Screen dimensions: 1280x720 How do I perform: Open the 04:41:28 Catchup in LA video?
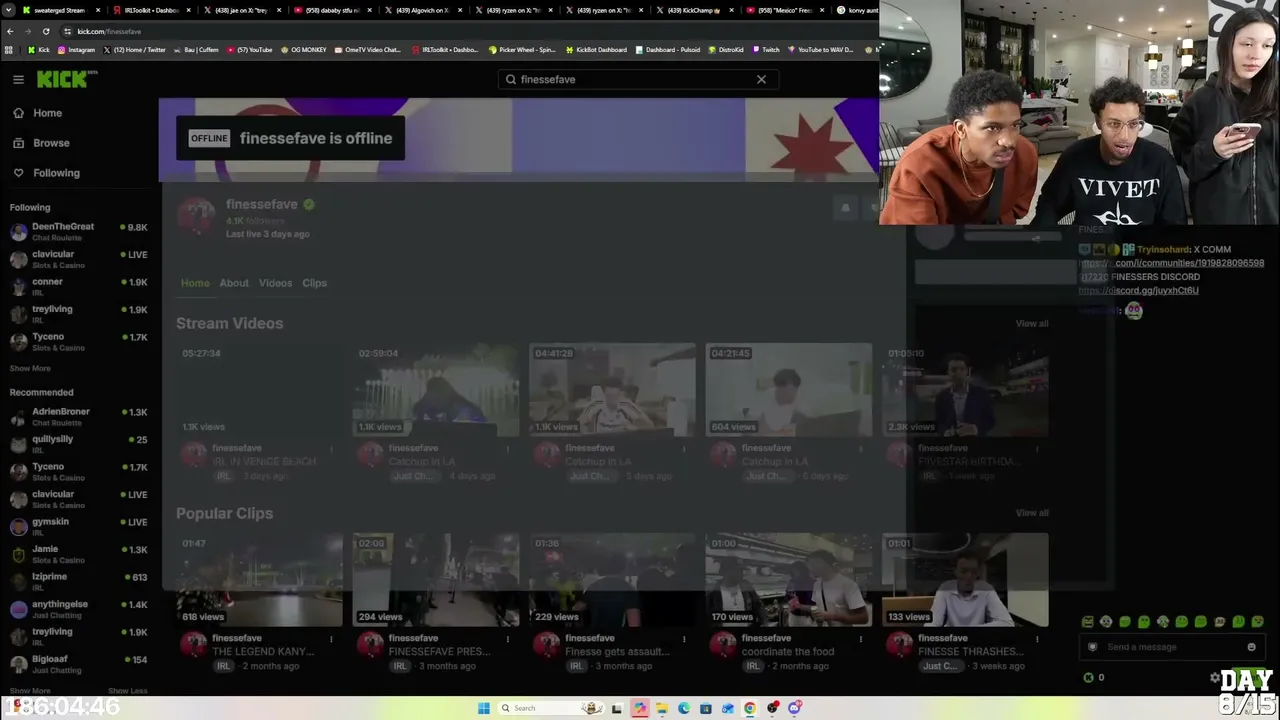[x=612, y=390]
